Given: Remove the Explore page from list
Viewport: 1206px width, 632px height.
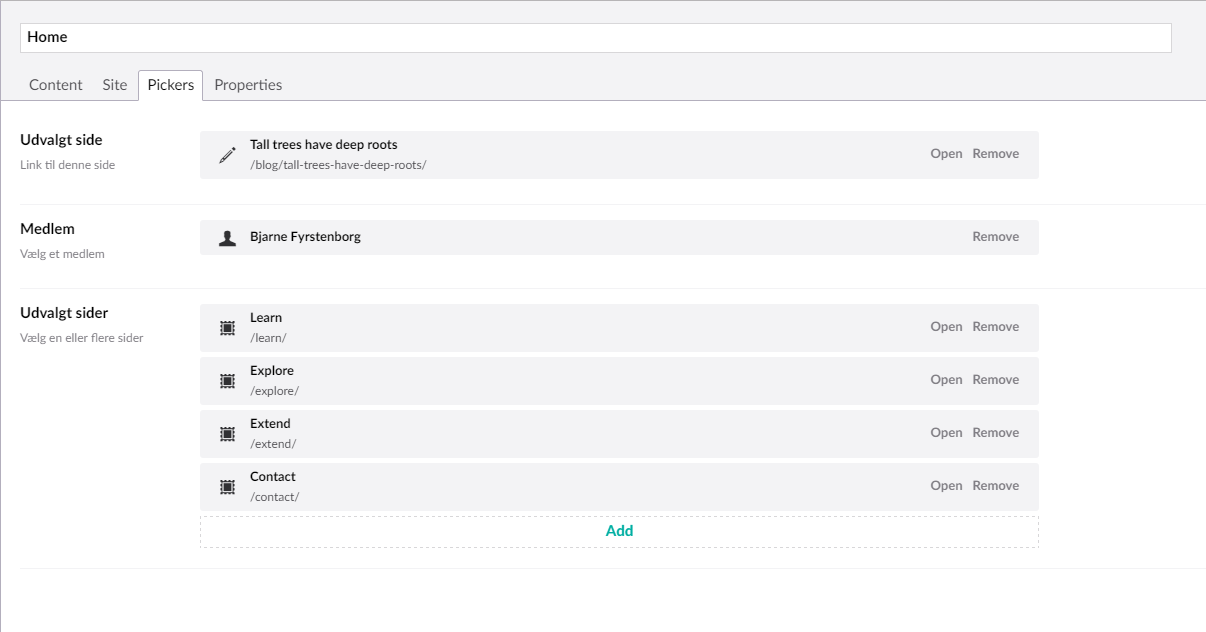Looking at the screenshot, I should [996, 380].
